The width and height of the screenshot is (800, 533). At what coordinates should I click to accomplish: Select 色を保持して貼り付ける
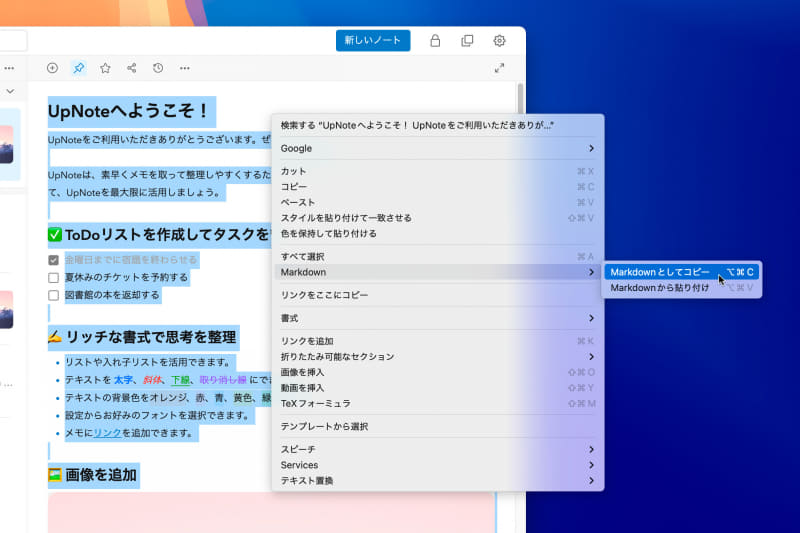(x=438, y=234)
